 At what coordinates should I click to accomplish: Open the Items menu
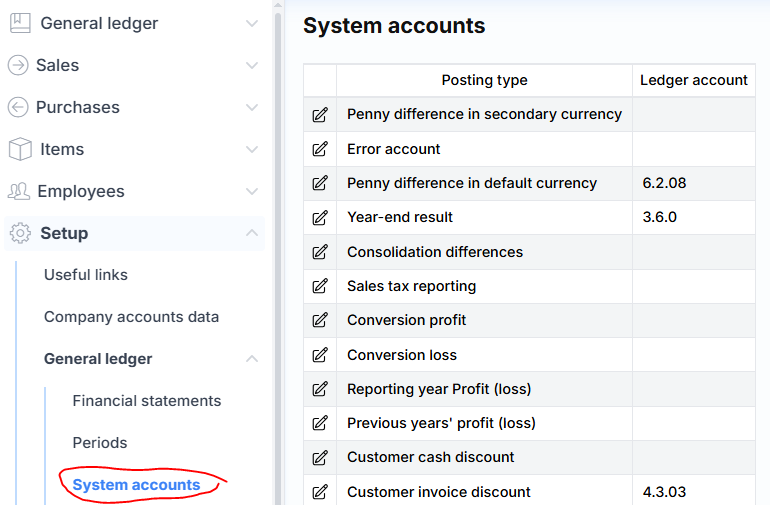[x=61, y=149]
